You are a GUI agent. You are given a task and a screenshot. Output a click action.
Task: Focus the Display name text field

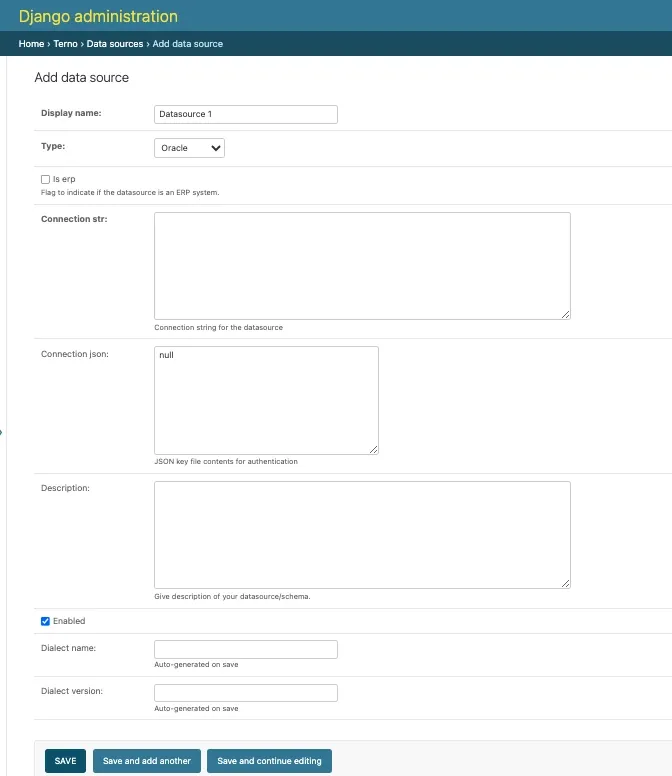coord(245,114)
